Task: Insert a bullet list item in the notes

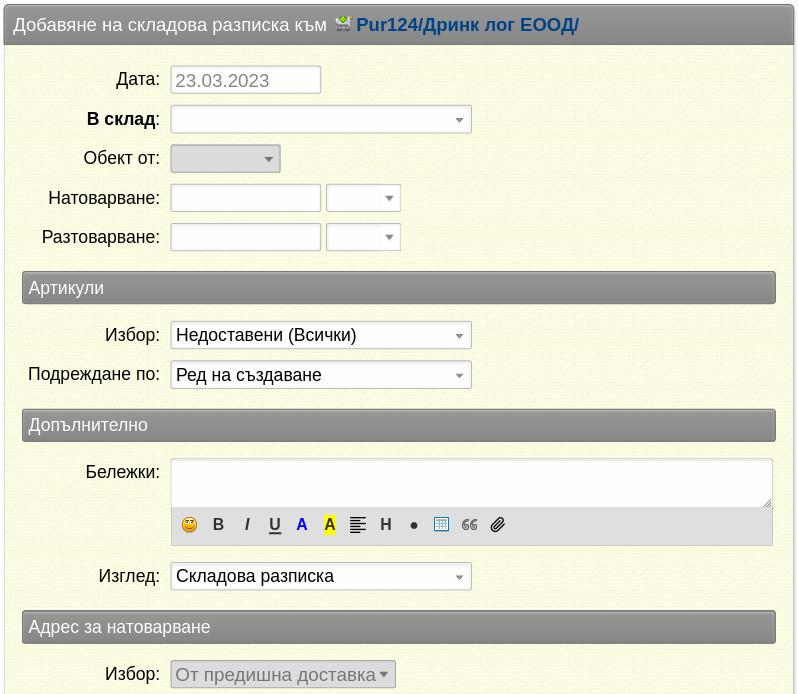Action: (414, 526)
